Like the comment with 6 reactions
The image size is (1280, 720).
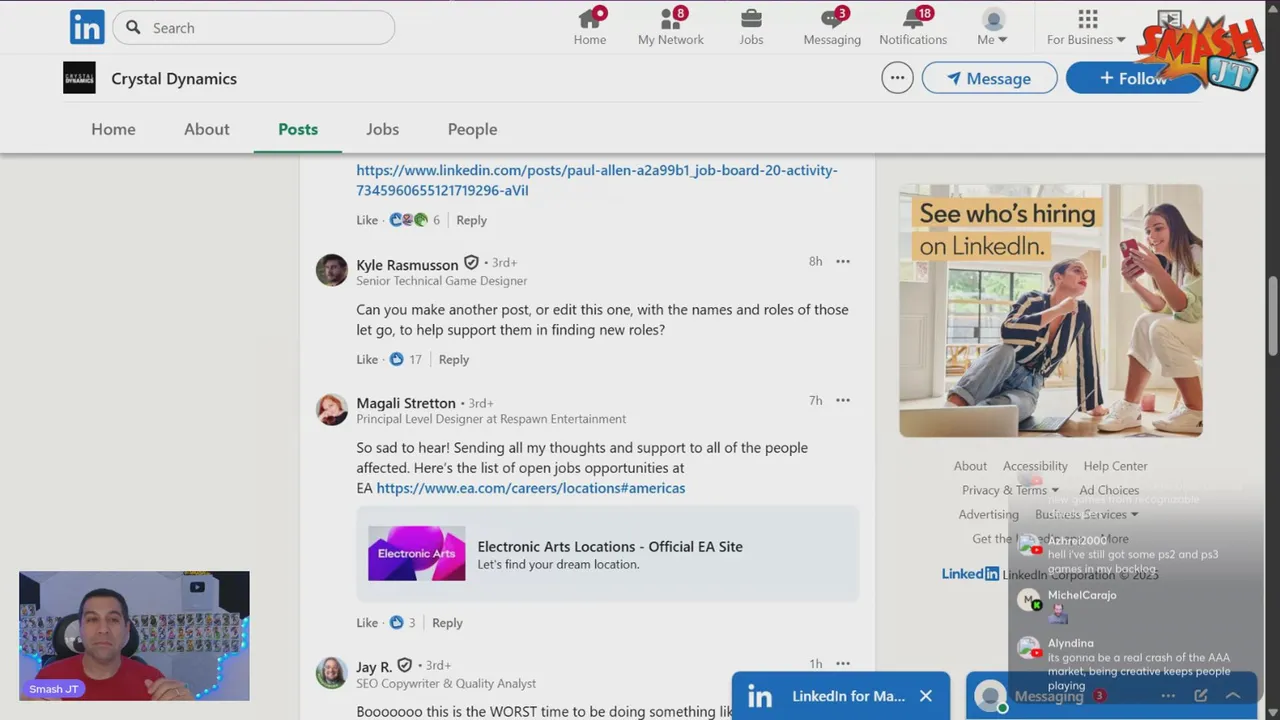click(x=367, y=220)
